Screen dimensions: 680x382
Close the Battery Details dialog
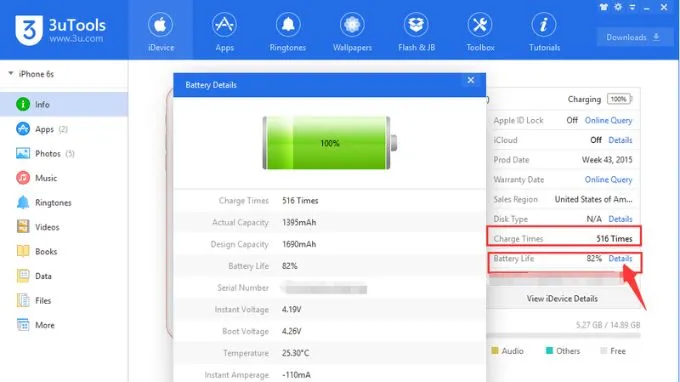click(x=471, y=80)
